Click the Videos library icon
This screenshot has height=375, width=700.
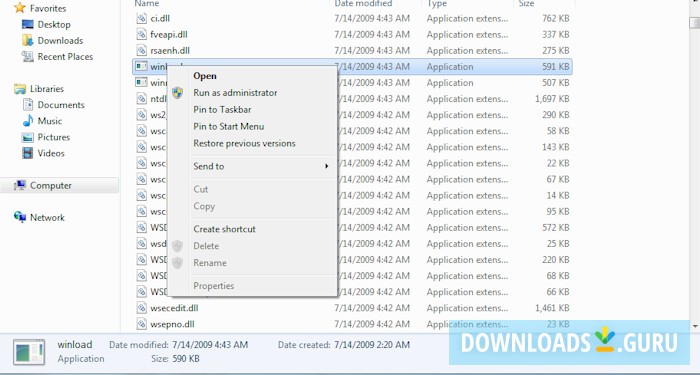tap(28, 153)
